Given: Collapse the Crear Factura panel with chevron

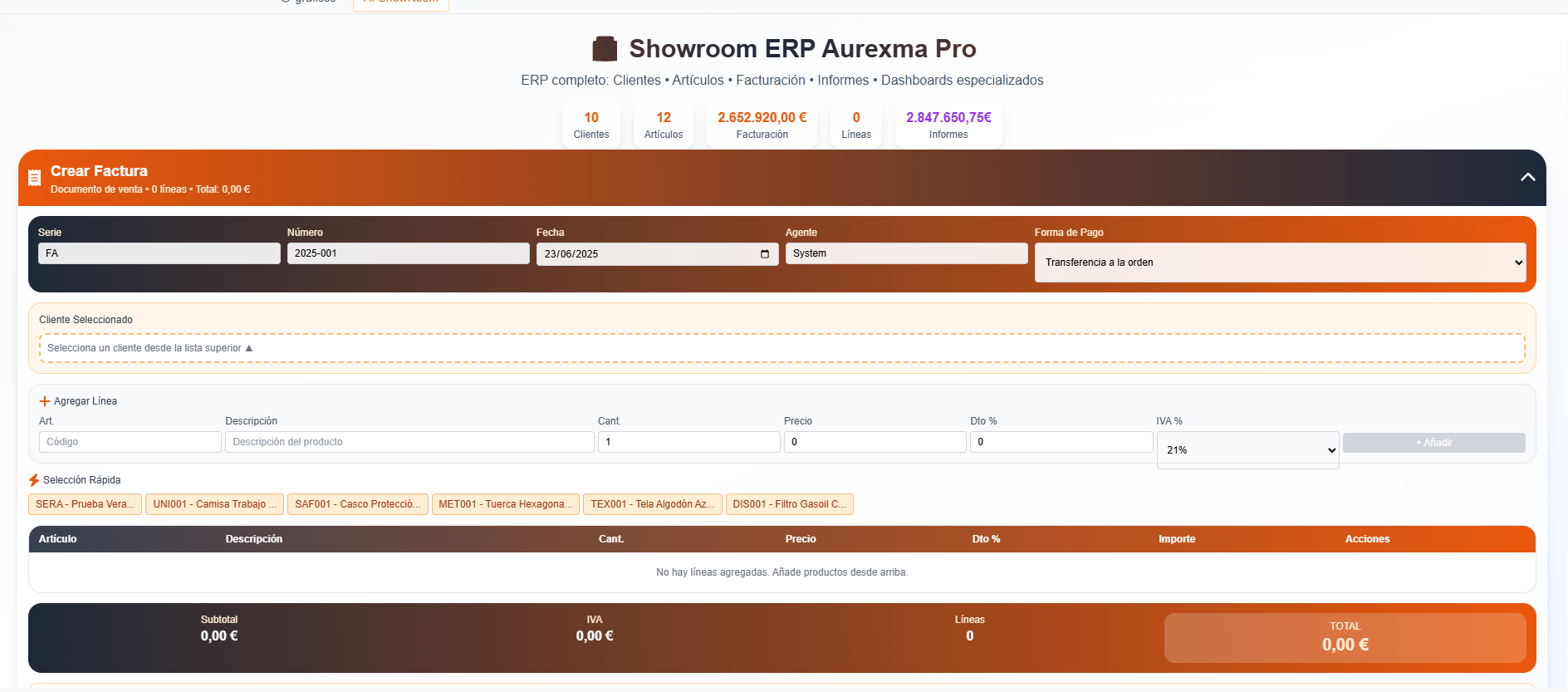Looking at the screenshot, I should tap(1527, 177).
